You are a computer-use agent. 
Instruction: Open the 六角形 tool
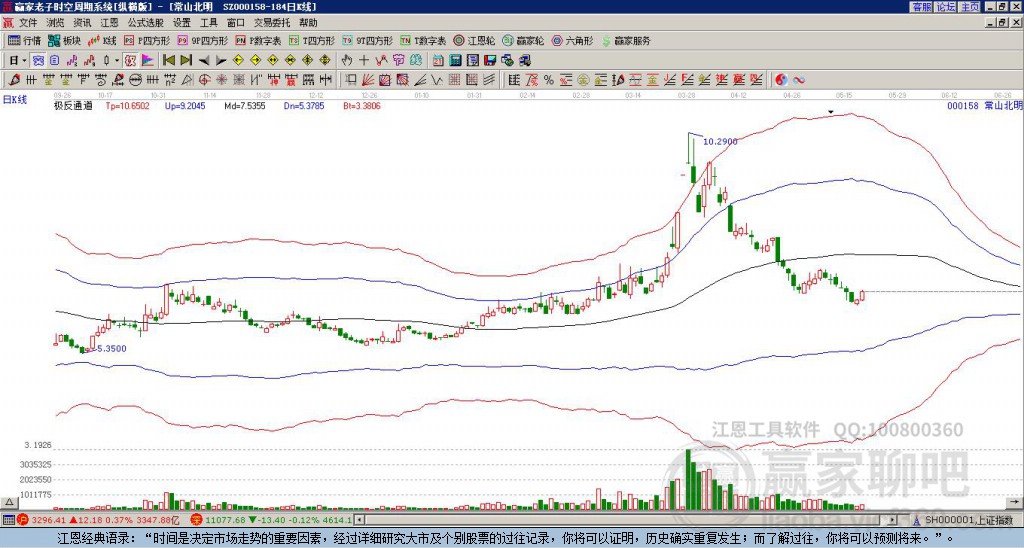tap(572, 40)
